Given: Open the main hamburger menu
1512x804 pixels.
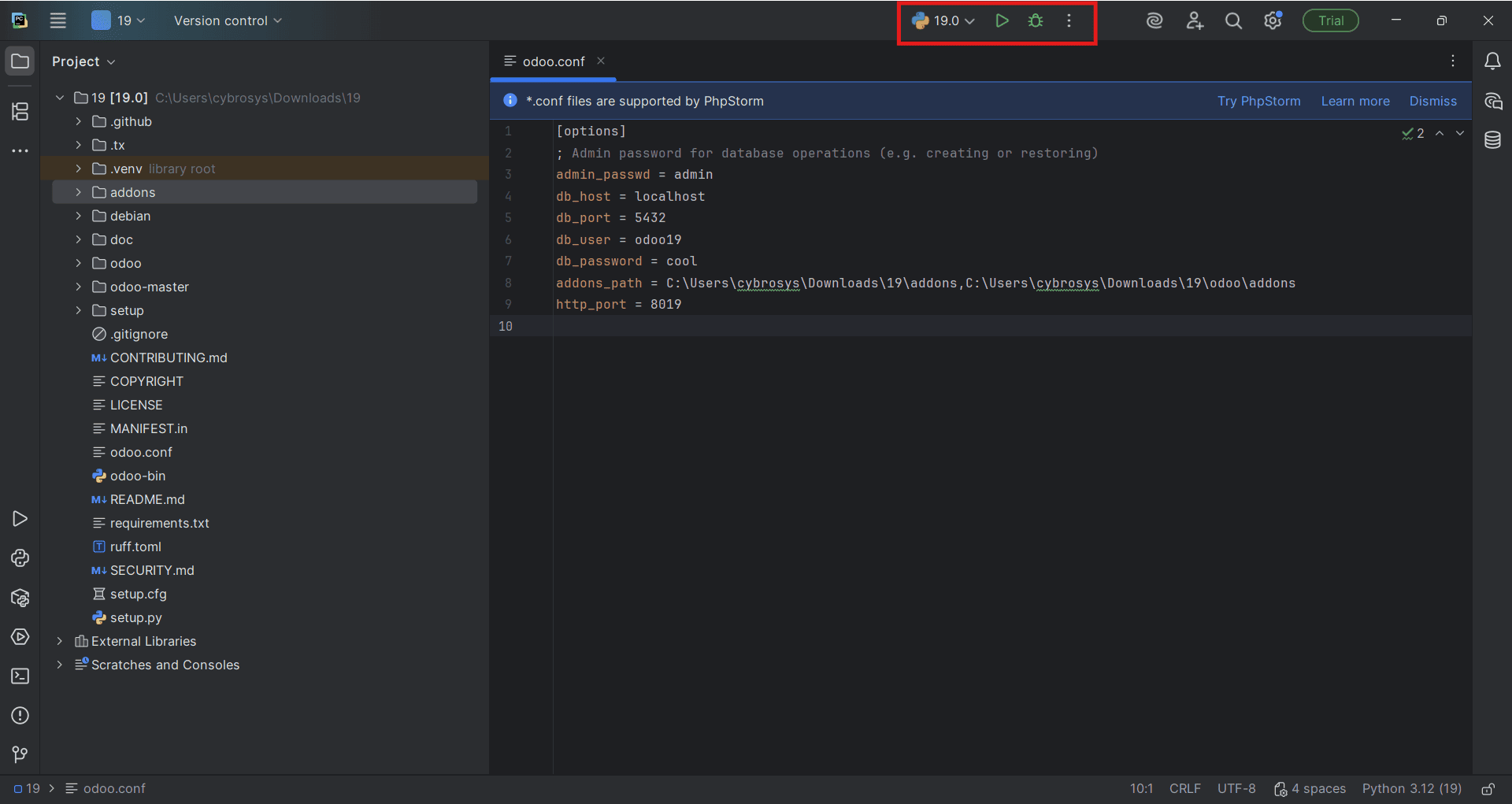Looking at the screenshot, I should click(58, 20).
